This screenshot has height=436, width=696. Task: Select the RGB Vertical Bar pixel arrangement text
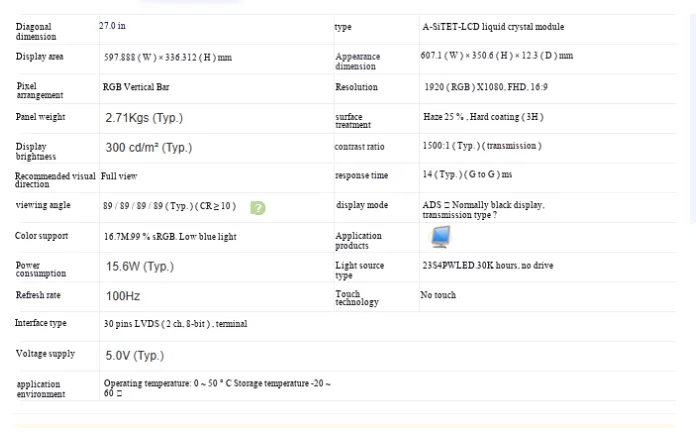pyautogui.click(x=136, y=87)
